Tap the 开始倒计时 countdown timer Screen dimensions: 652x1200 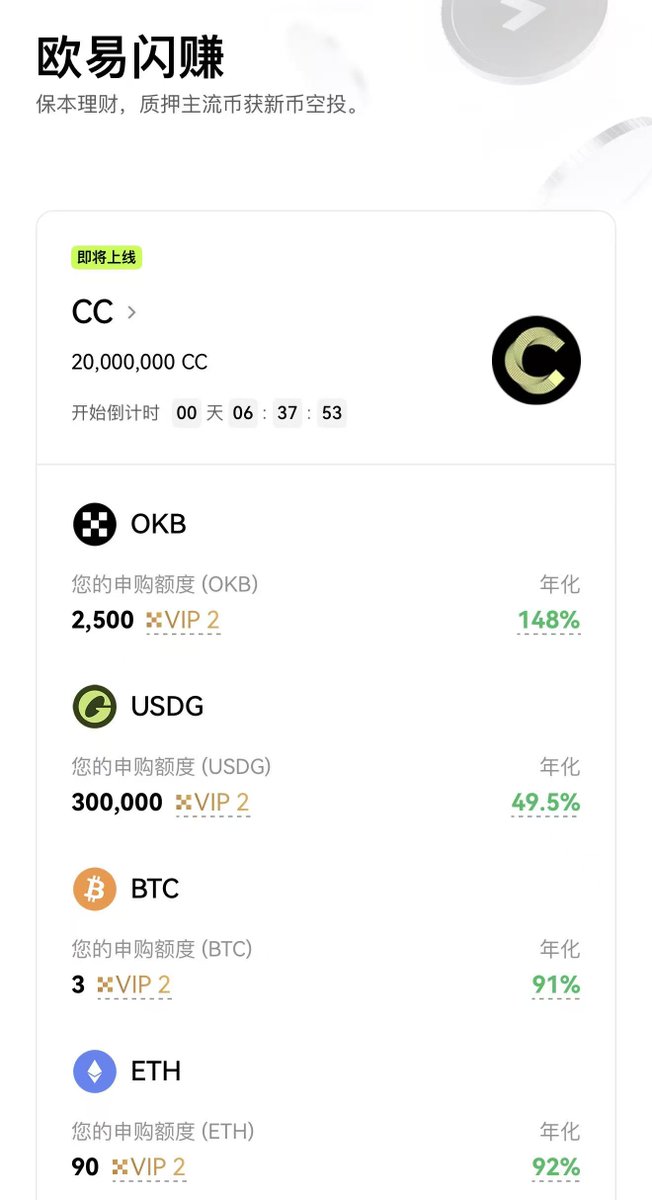point(258,413)
